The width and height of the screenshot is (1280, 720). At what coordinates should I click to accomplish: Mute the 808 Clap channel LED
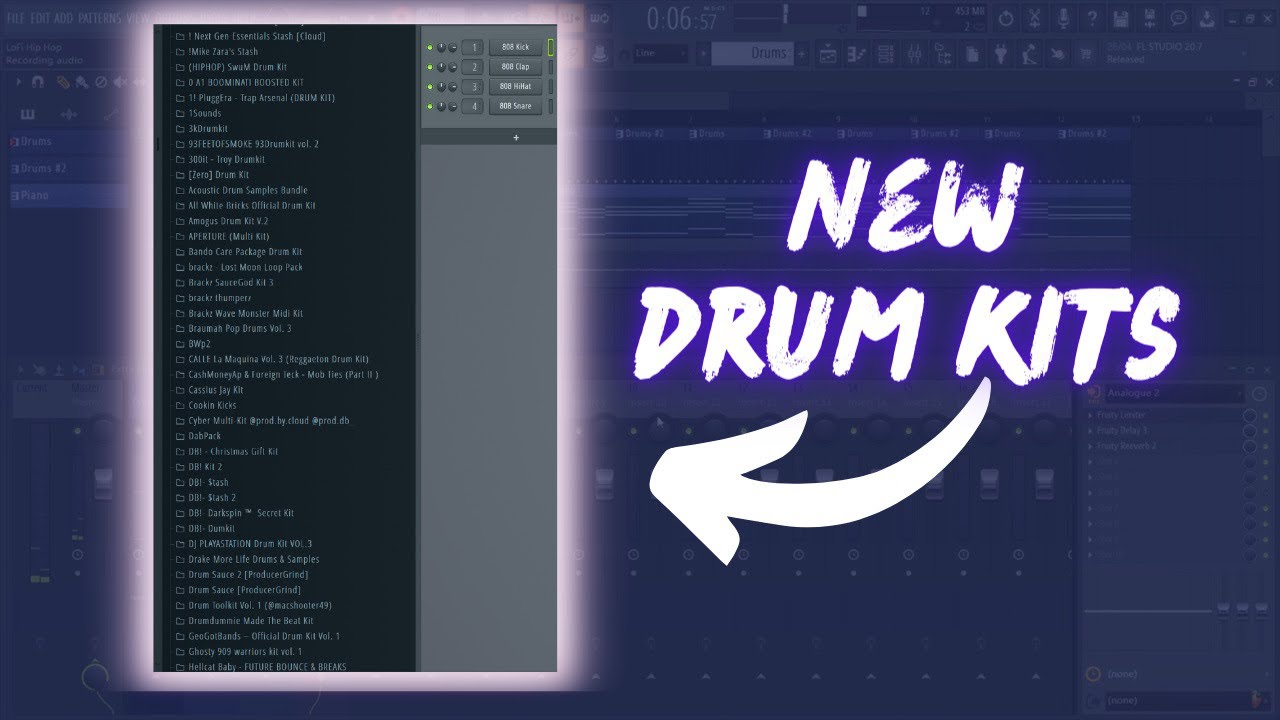(429, 67)
